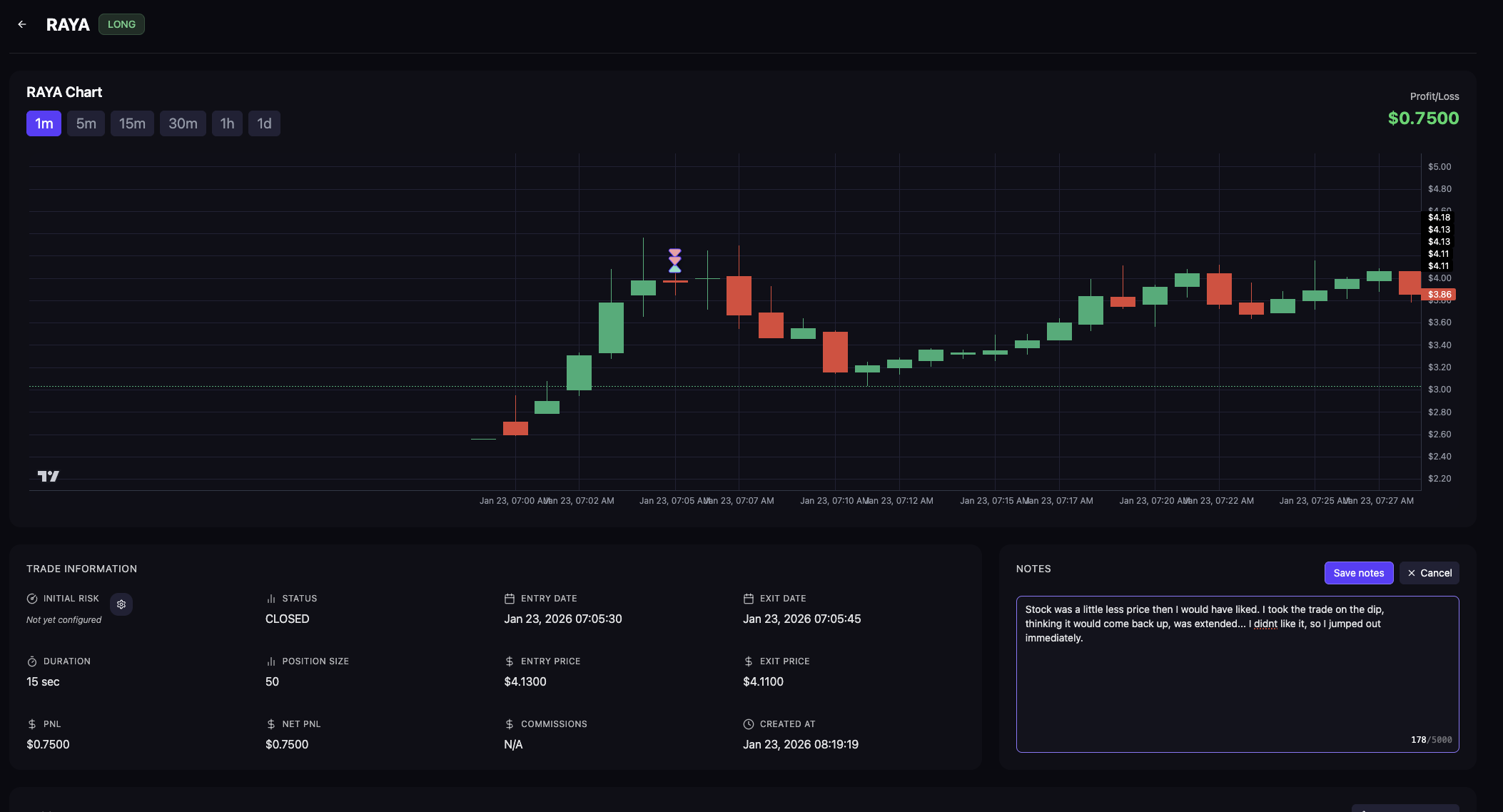Image resolution: width=1503 pixels, height=812 pixels.
Task: Select the 1d timeframe
Action: (264, 123)
